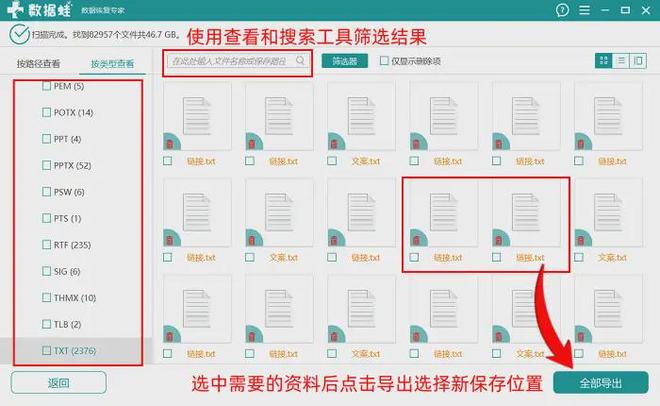Maximize the 数据蛙 window
This screenshot has height=406, width=660.
coord(625,10)
